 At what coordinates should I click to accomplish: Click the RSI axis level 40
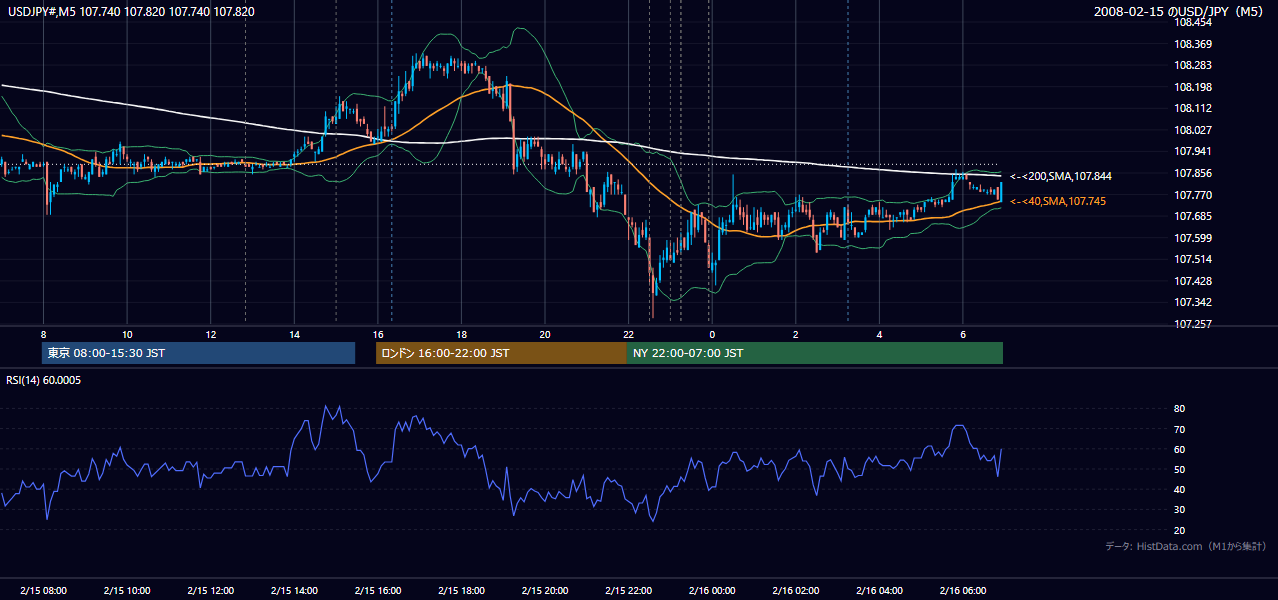[x=1180, y=489]
